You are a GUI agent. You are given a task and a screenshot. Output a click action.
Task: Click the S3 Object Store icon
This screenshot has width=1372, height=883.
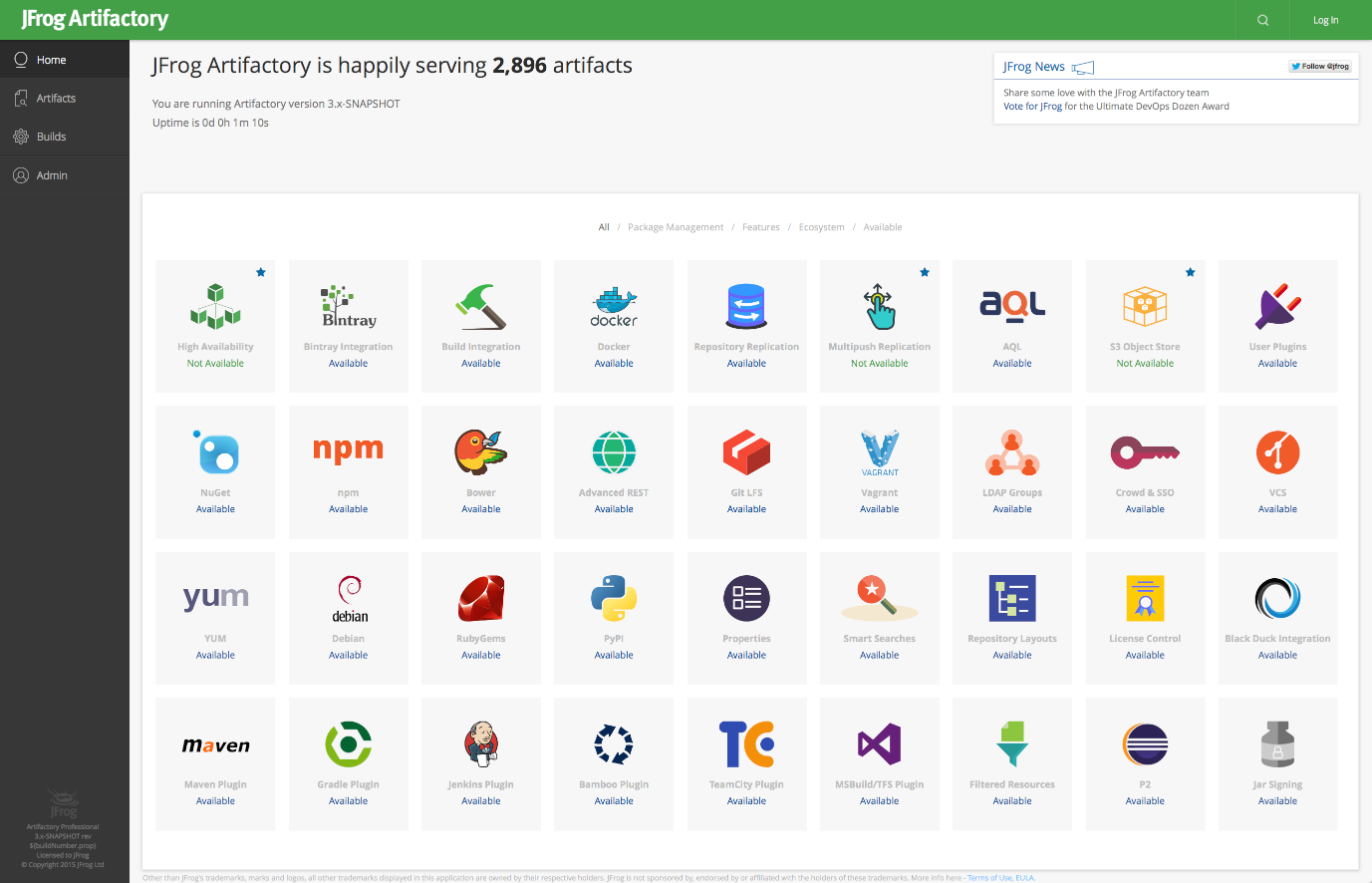coord(1145,306)
